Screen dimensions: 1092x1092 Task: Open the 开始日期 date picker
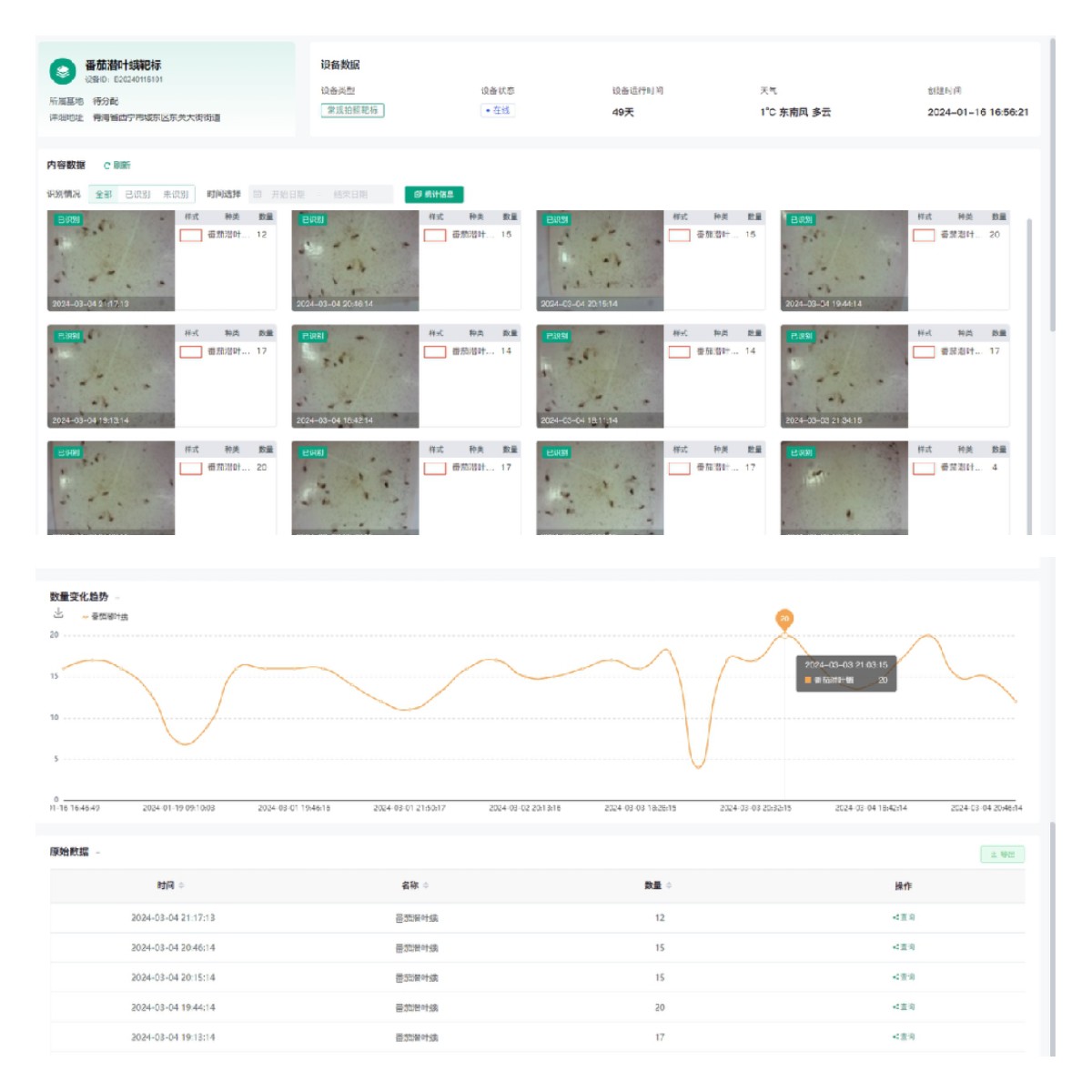pos(288,195)
